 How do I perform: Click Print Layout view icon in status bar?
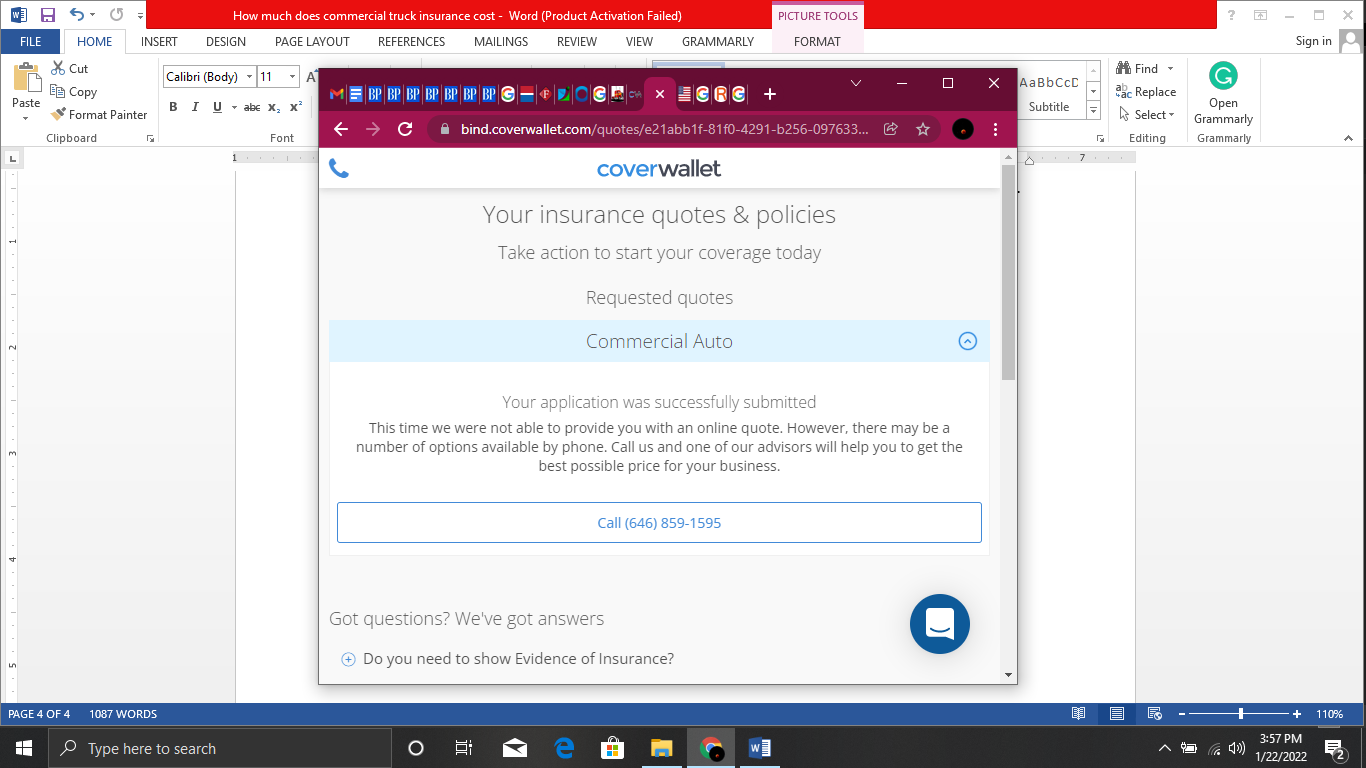pos(1117,714)
